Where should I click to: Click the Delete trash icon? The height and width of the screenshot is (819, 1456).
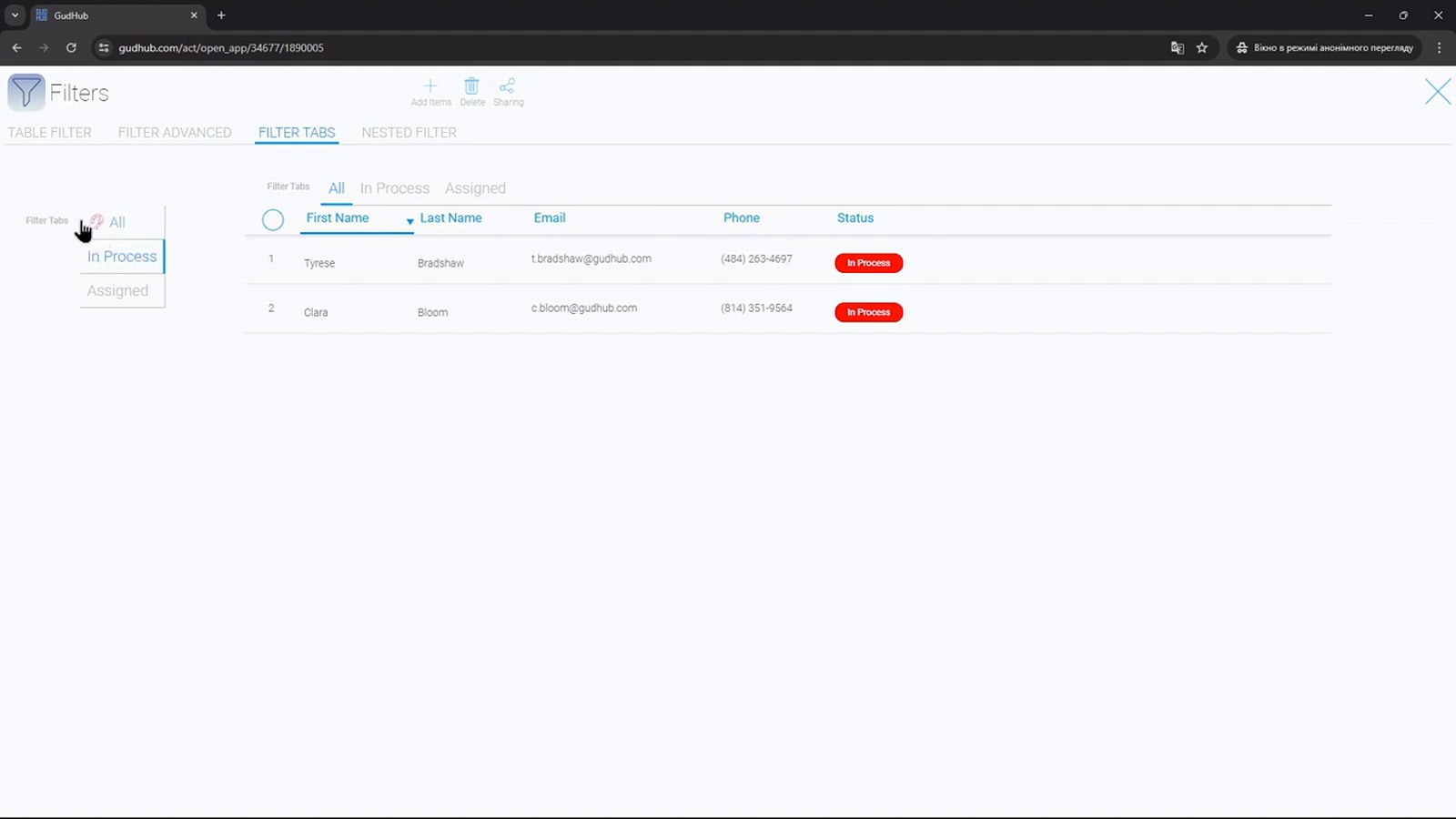coord(471,86)
